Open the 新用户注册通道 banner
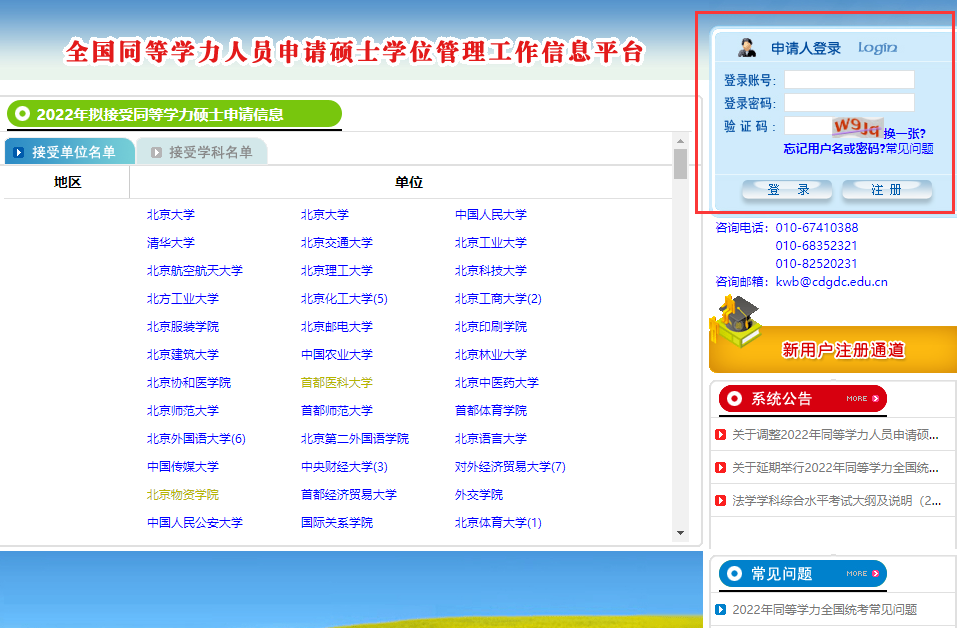Viewport: 957px width, 628px height. click(832, 349)
